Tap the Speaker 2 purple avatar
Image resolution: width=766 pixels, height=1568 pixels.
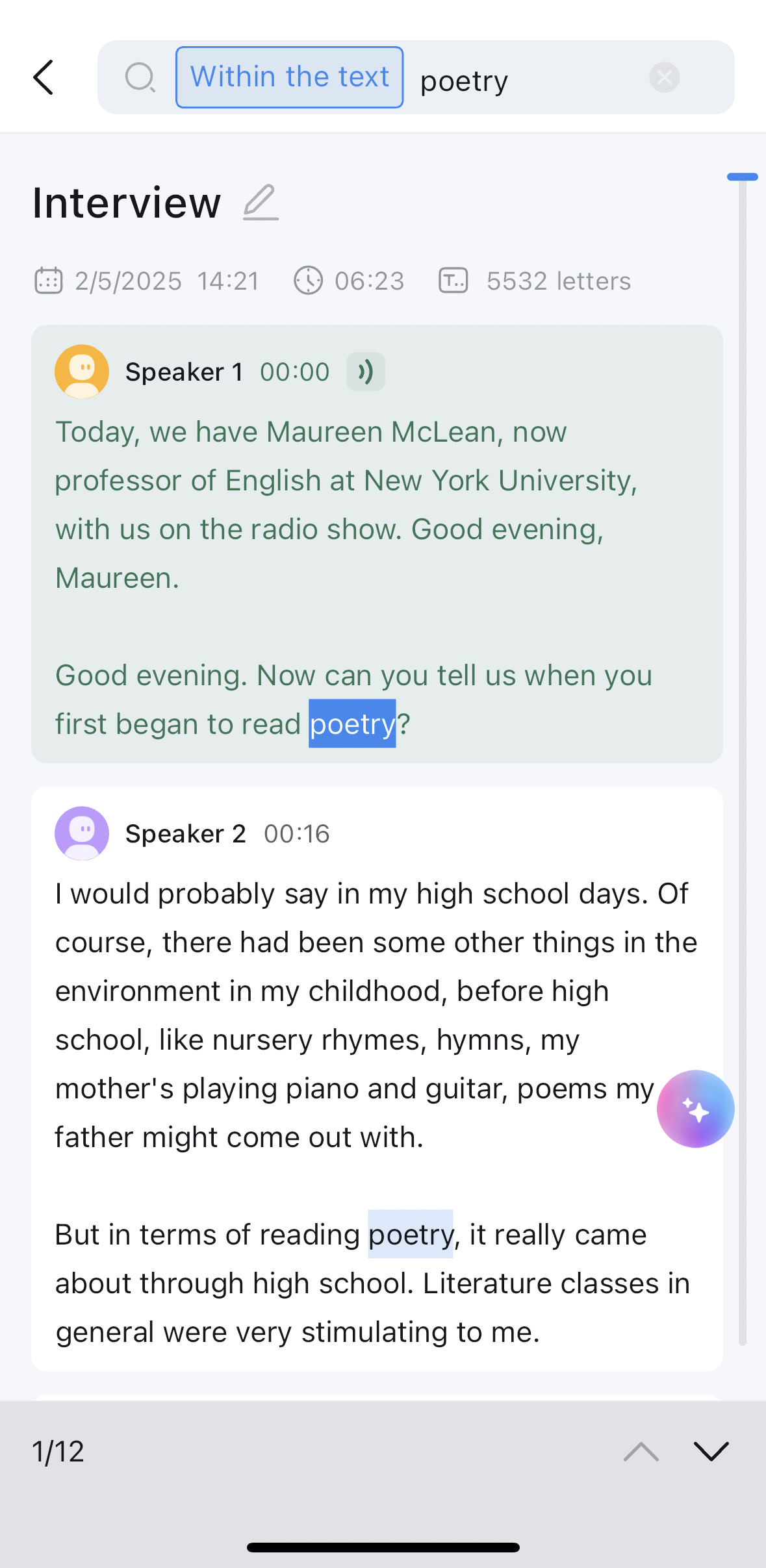click(x=82, y=833)
